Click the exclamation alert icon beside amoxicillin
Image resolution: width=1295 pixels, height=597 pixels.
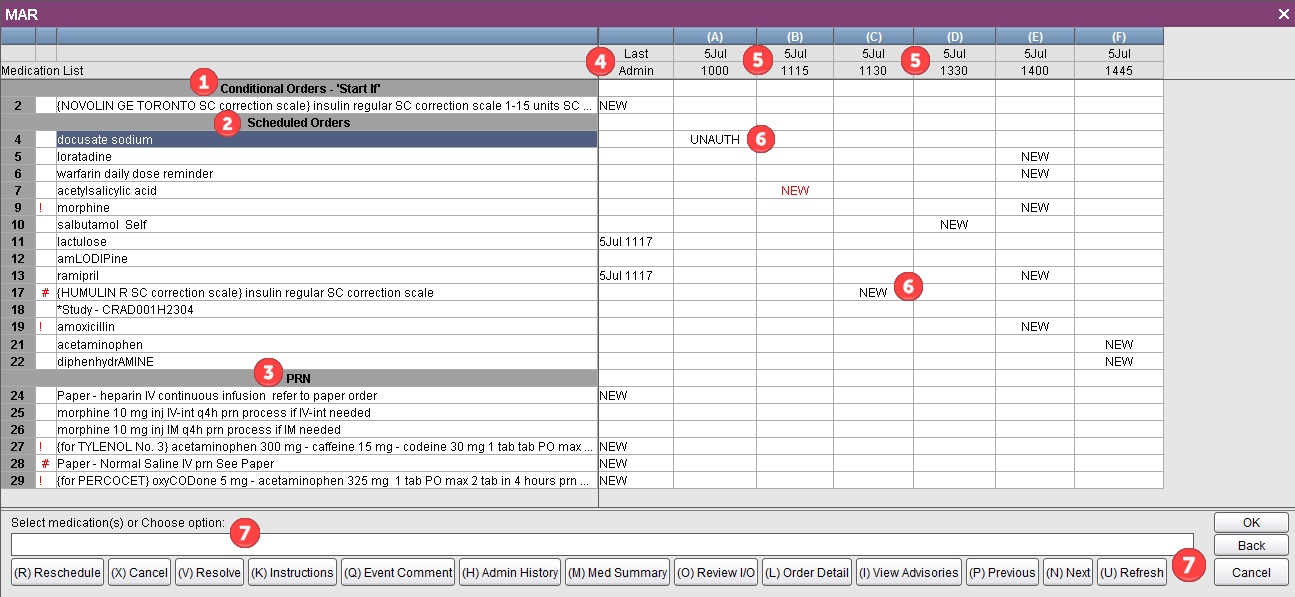click(x=45, y=327)
